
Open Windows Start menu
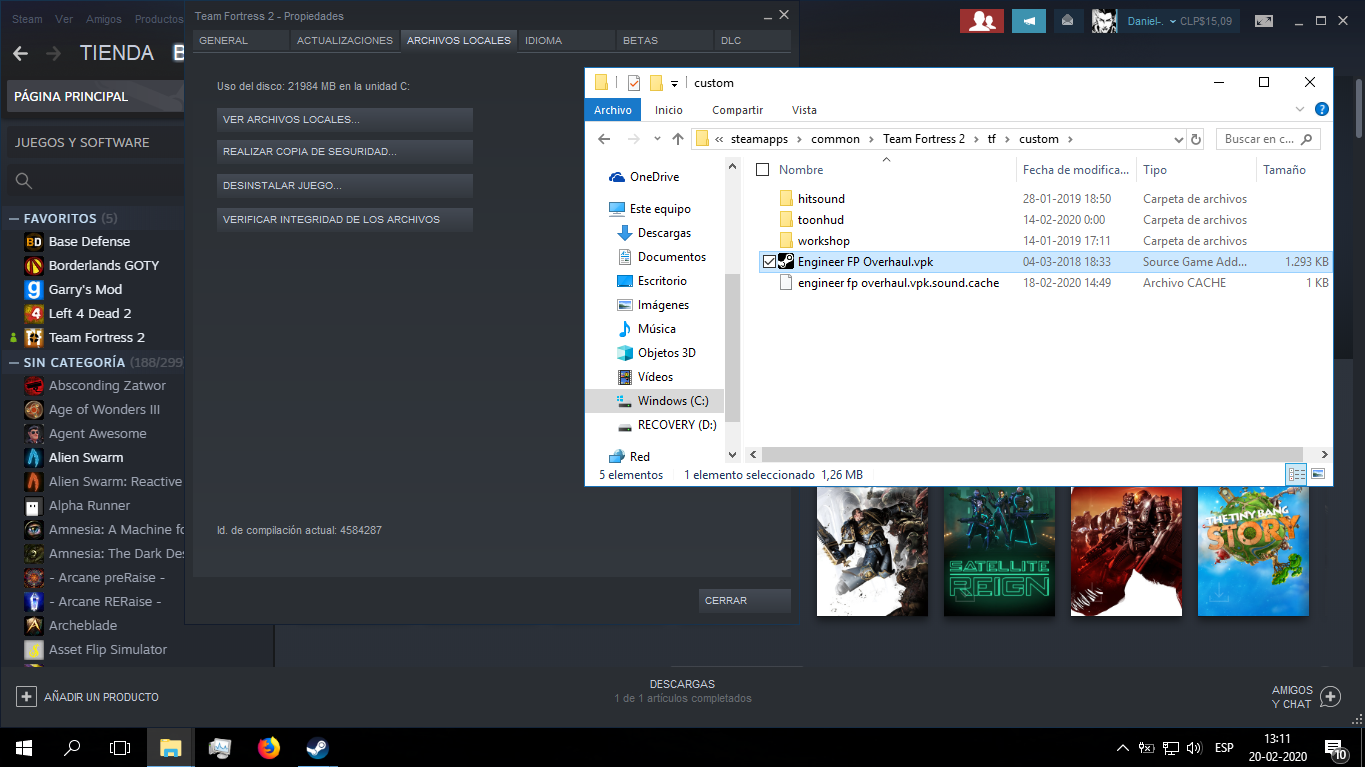[23, 747]
